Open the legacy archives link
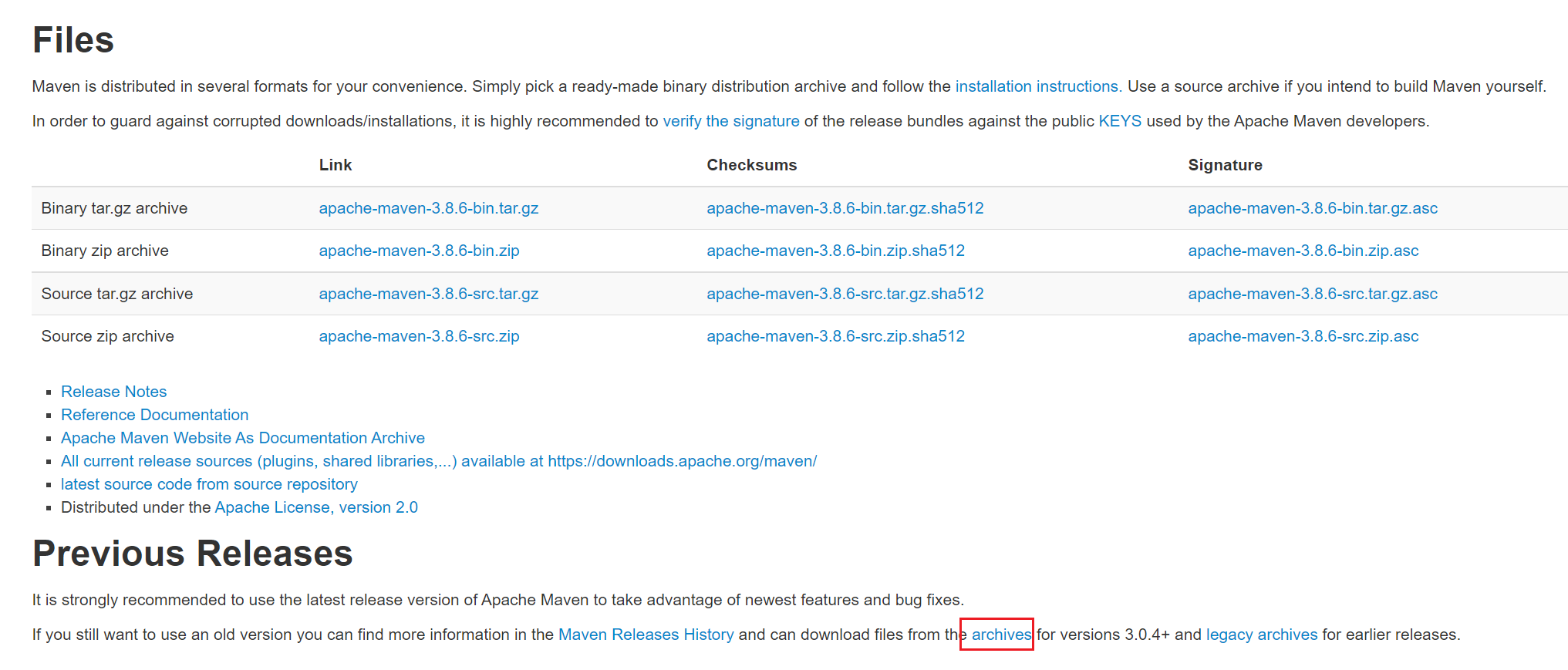 1262,635
